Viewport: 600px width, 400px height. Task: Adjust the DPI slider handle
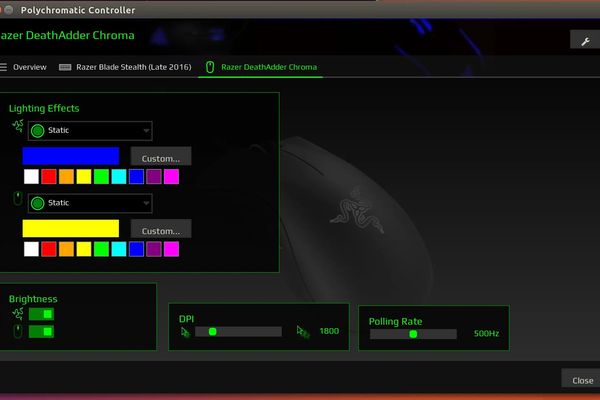pyautogui.click(x=213, y=332)
